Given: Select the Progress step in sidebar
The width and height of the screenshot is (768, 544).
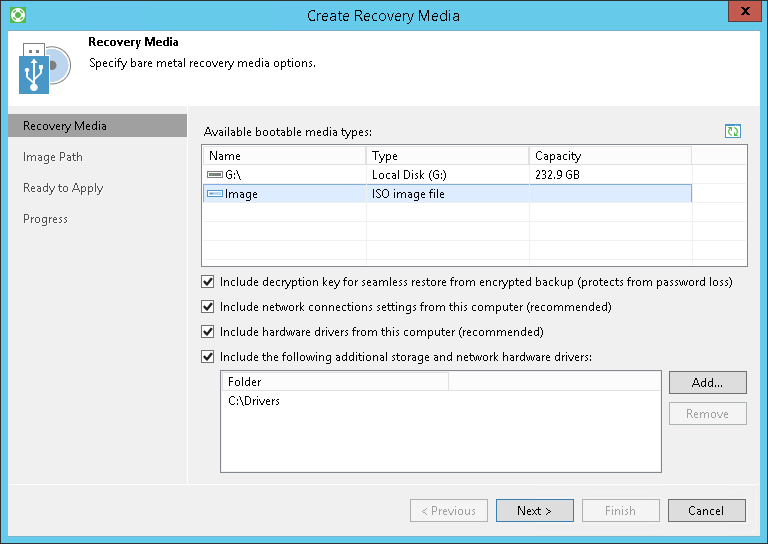Looking at the screenshot, I should 46,219.
